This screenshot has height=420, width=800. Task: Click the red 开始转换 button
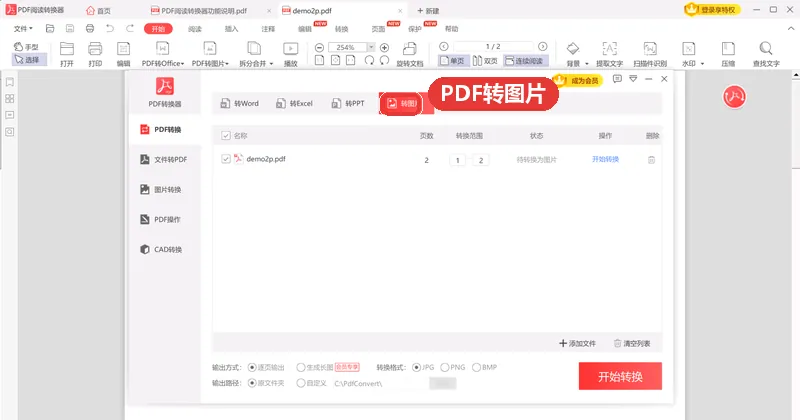620,376
